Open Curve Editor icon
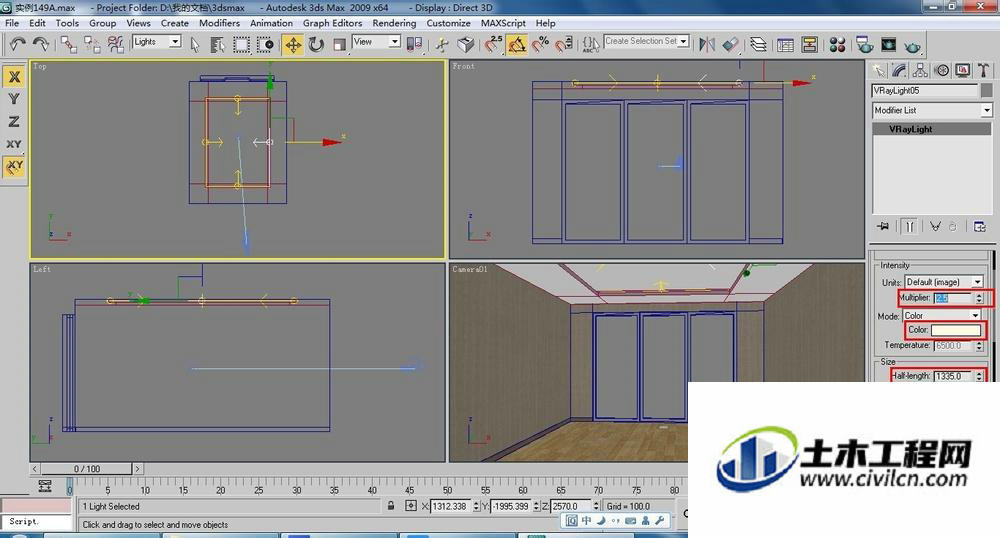The width and height of the screenshot is (1000, 538). (x=786, y=45)
